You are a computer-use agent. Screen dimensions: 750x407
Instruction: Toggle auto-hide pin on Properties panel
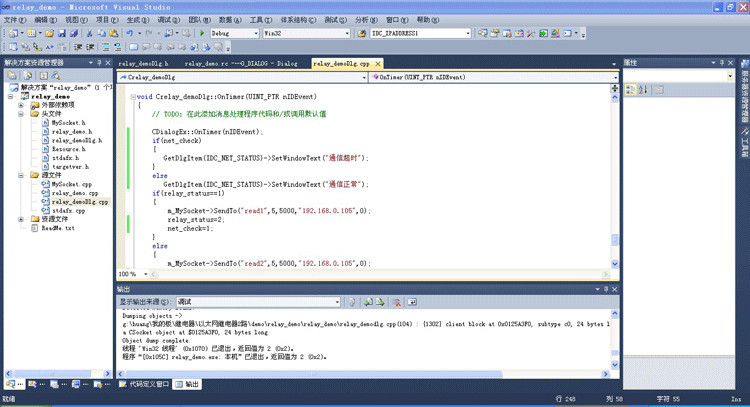[724, 62]
